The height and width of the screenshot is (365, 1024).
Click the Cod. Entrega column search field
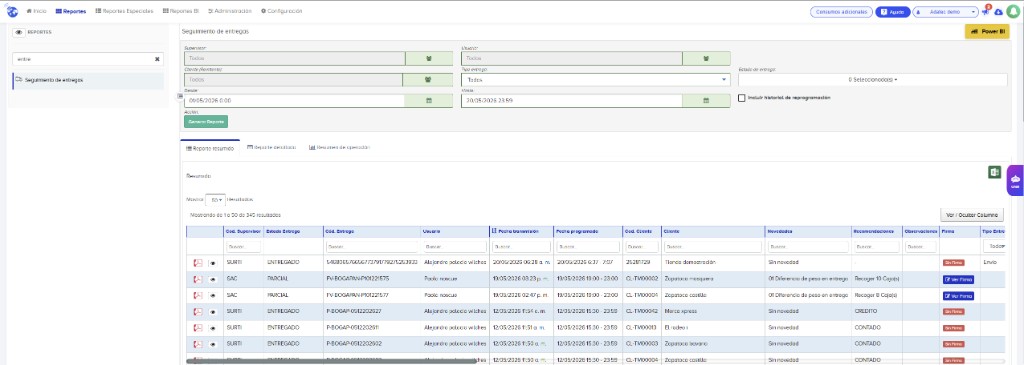click(371, 247)
